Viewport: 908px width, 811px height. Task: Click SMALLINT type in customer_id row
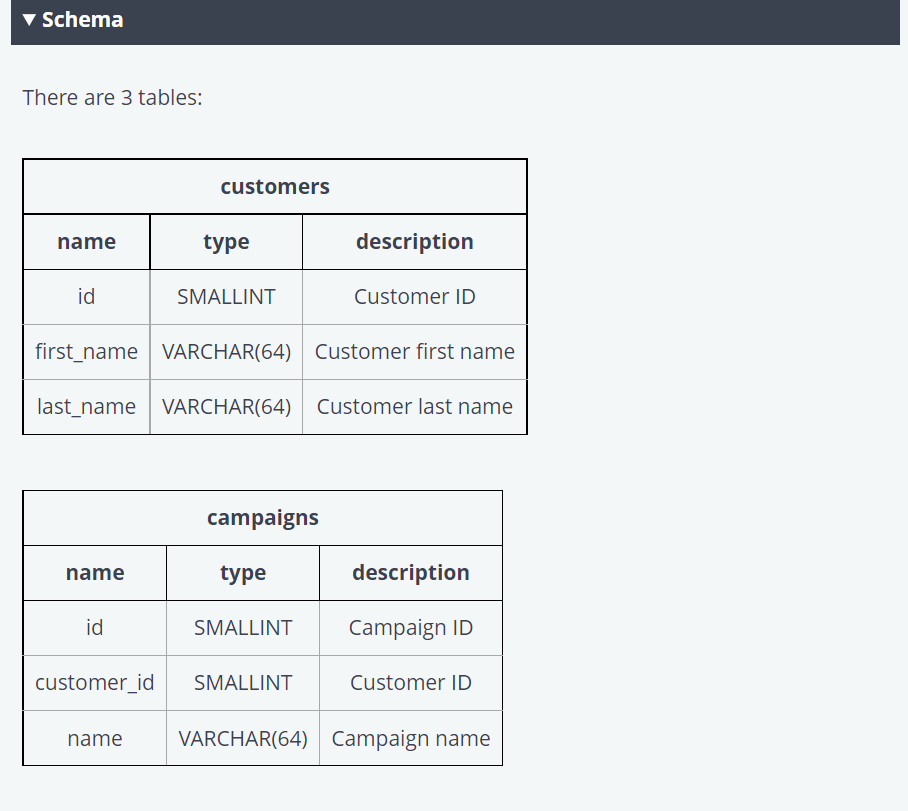(x=243, y=683)
